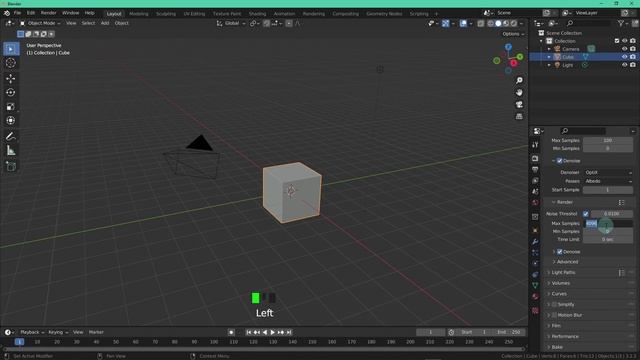The image size is (640, 360).
Task: Open the Render properties tab
Action: (535, 158)
